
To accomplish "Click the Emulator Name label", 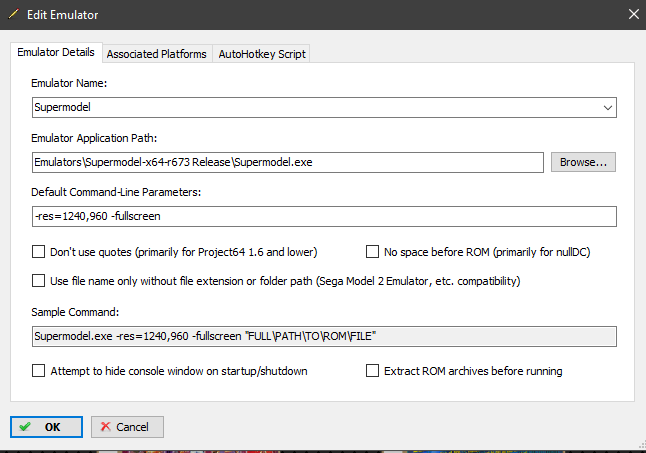I will [69, 83].
